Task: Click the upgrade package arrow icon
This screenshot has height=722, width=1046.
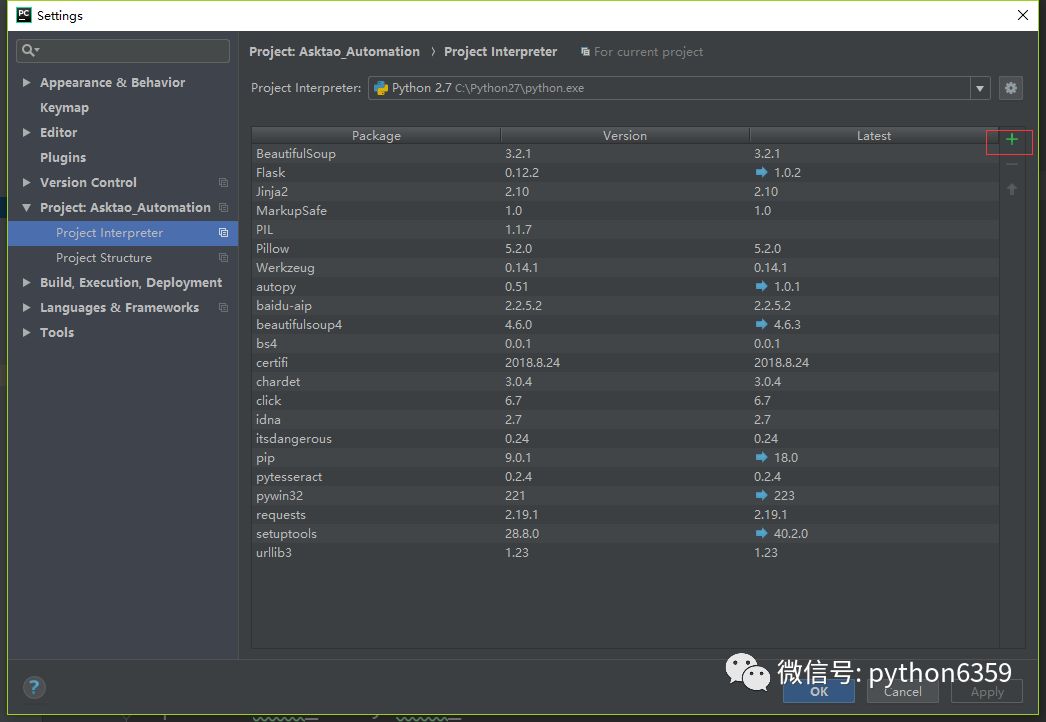Action: point(1011,190)
